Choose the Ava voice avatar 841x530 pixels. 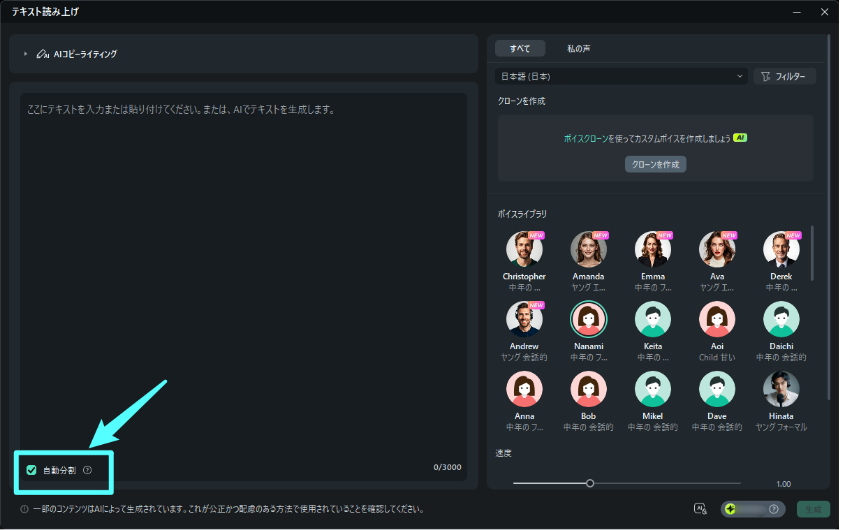coord(717,249)
